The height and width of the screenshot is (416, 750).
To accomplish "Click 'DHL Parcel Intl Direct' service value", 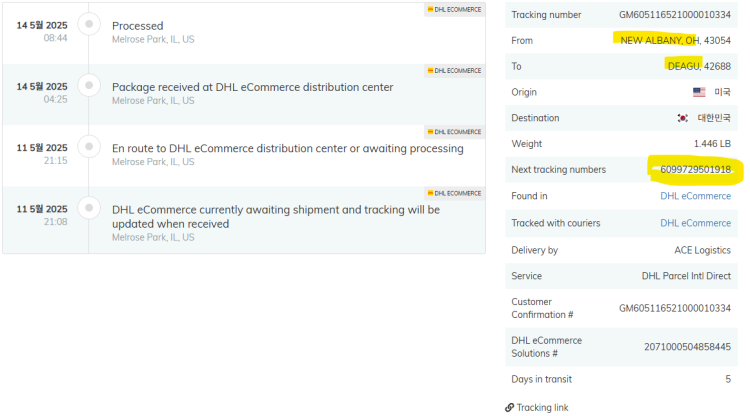I will [686, 276].
